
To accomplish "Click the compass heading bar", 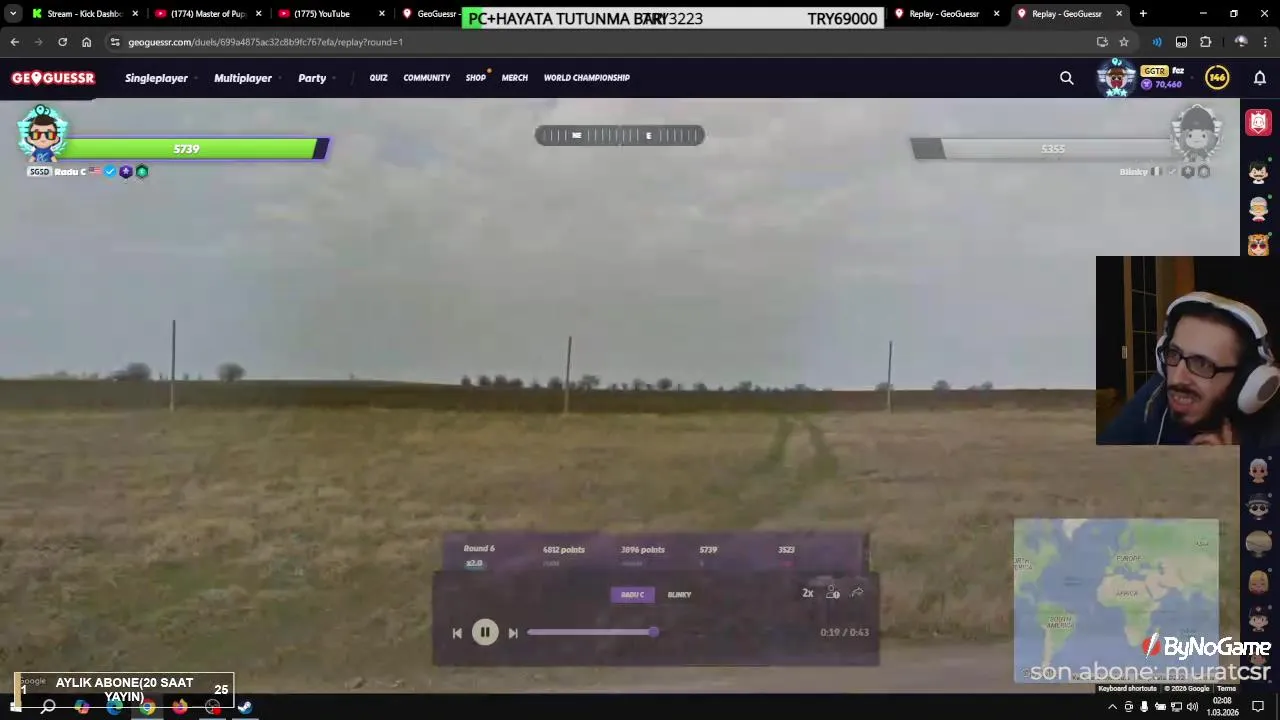I will [620, 136].
